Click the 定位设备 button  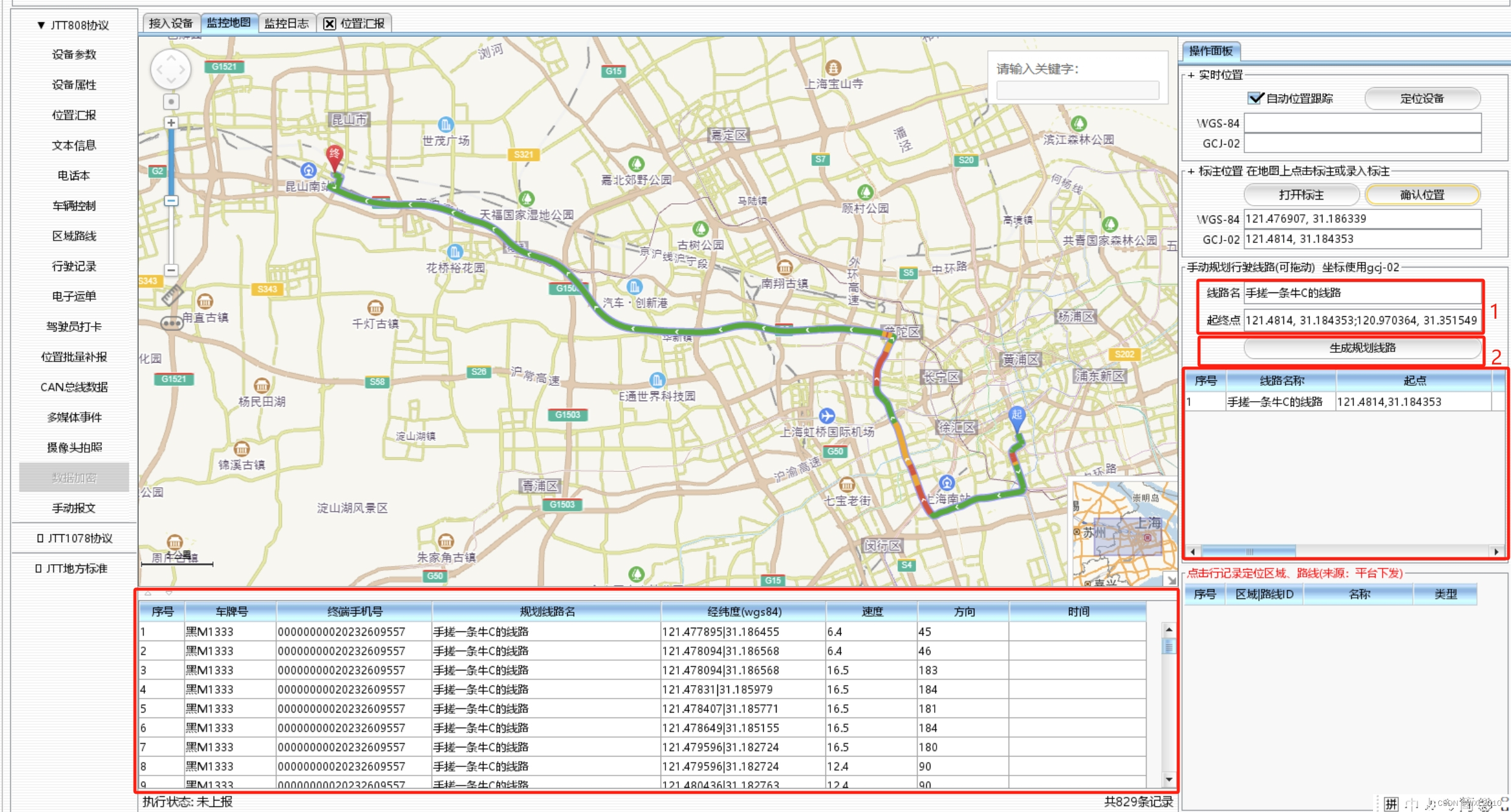pos(1421,98)
